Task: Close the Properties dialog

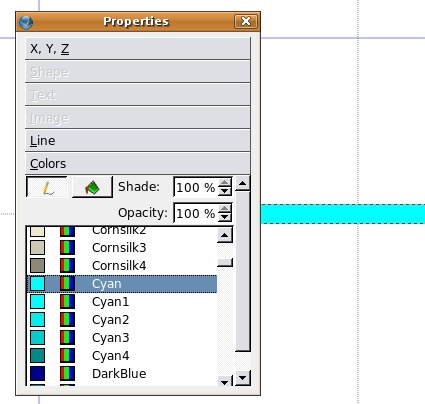Action: click(x=246, y=21)
